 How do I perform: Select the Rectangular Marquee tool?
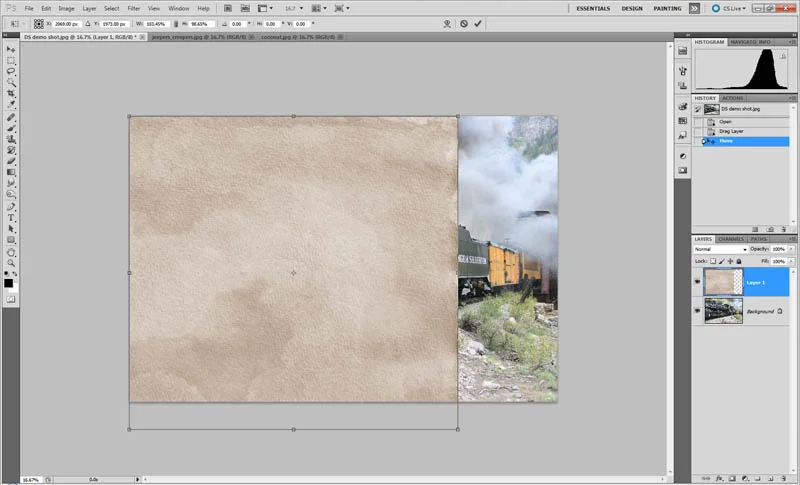pos(11,61)
